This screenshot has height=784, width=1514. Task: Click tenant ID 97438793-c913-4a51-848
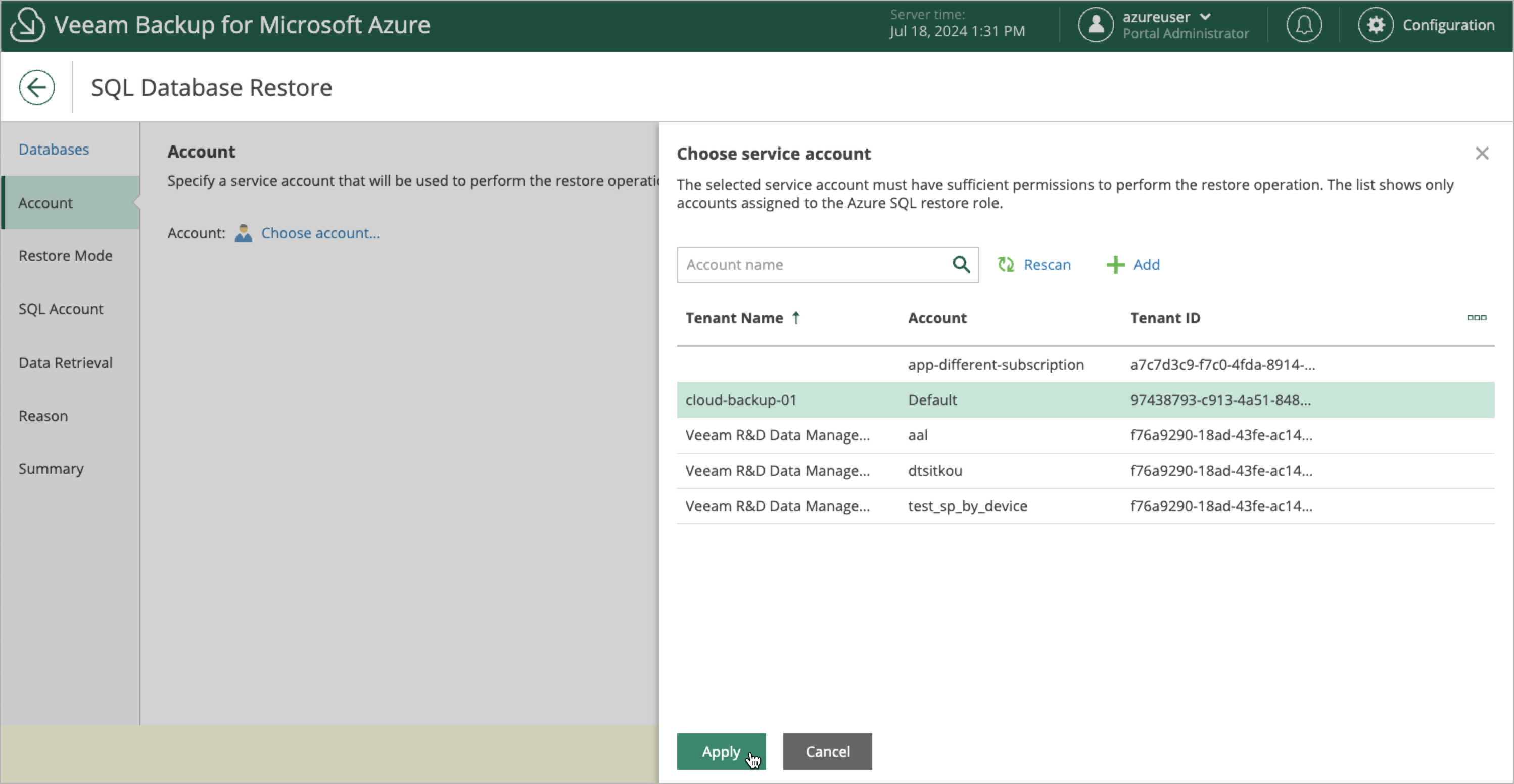coord(1220,400)
